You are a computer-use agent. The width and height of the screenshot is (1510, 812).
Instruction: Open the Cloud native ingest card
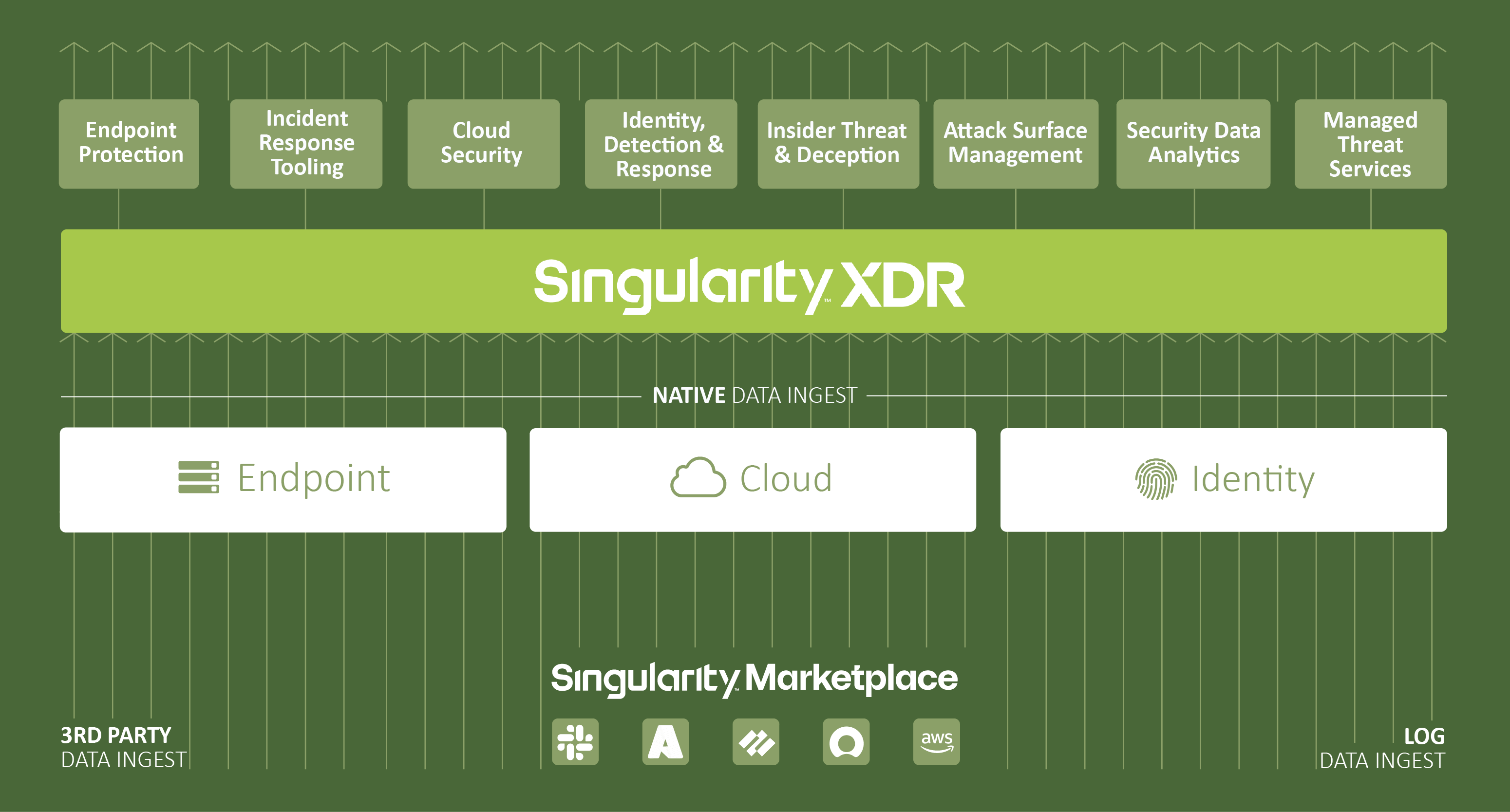click(x=753, y=480)
